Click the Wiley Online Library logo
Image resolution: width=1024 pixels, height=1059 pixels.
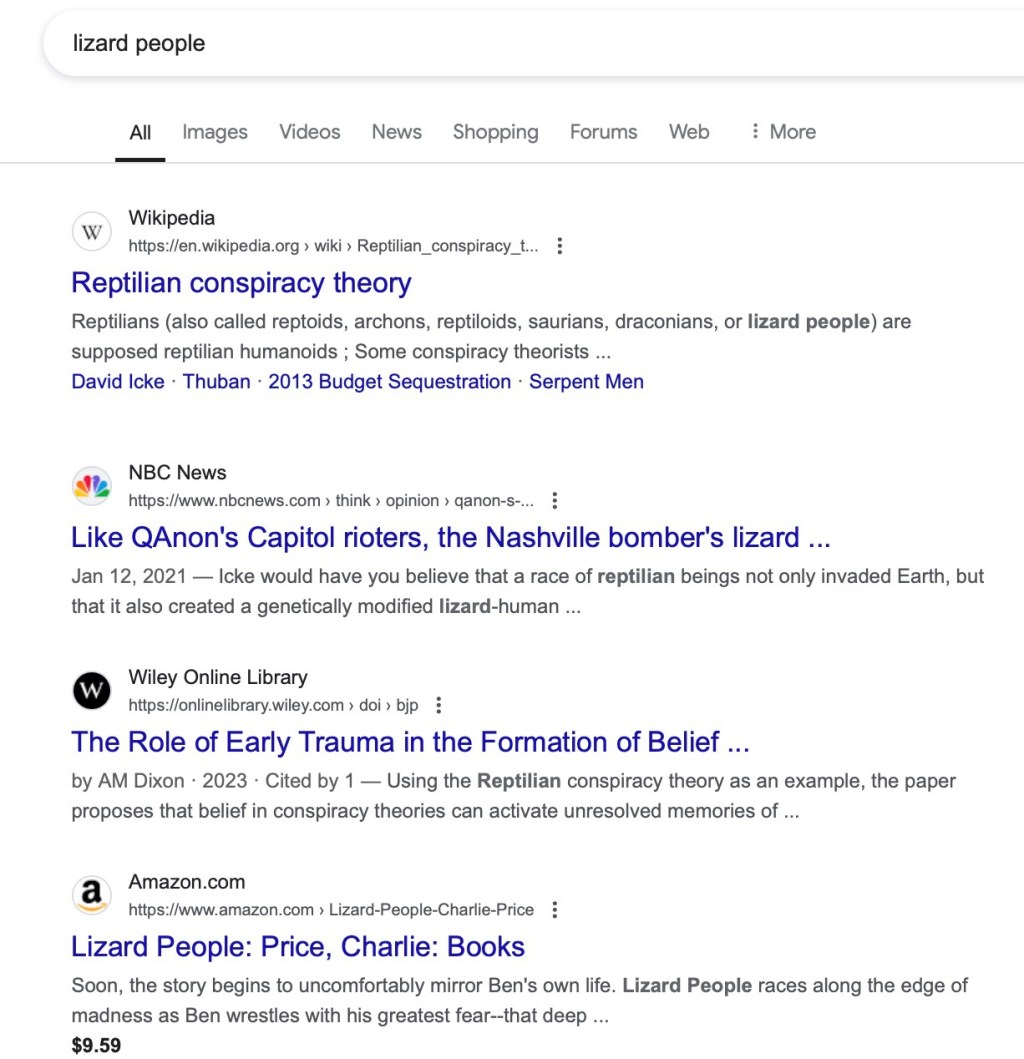tap(91, 690)
